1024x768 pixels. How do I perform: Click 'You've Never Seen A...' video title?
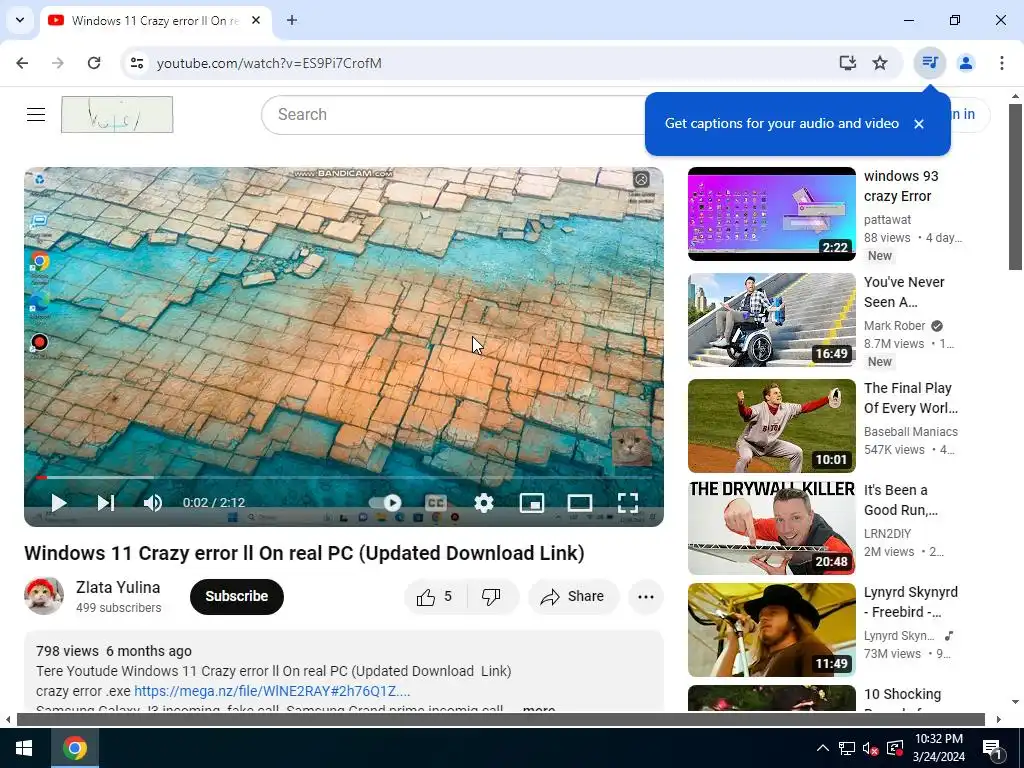coord(904,292)
